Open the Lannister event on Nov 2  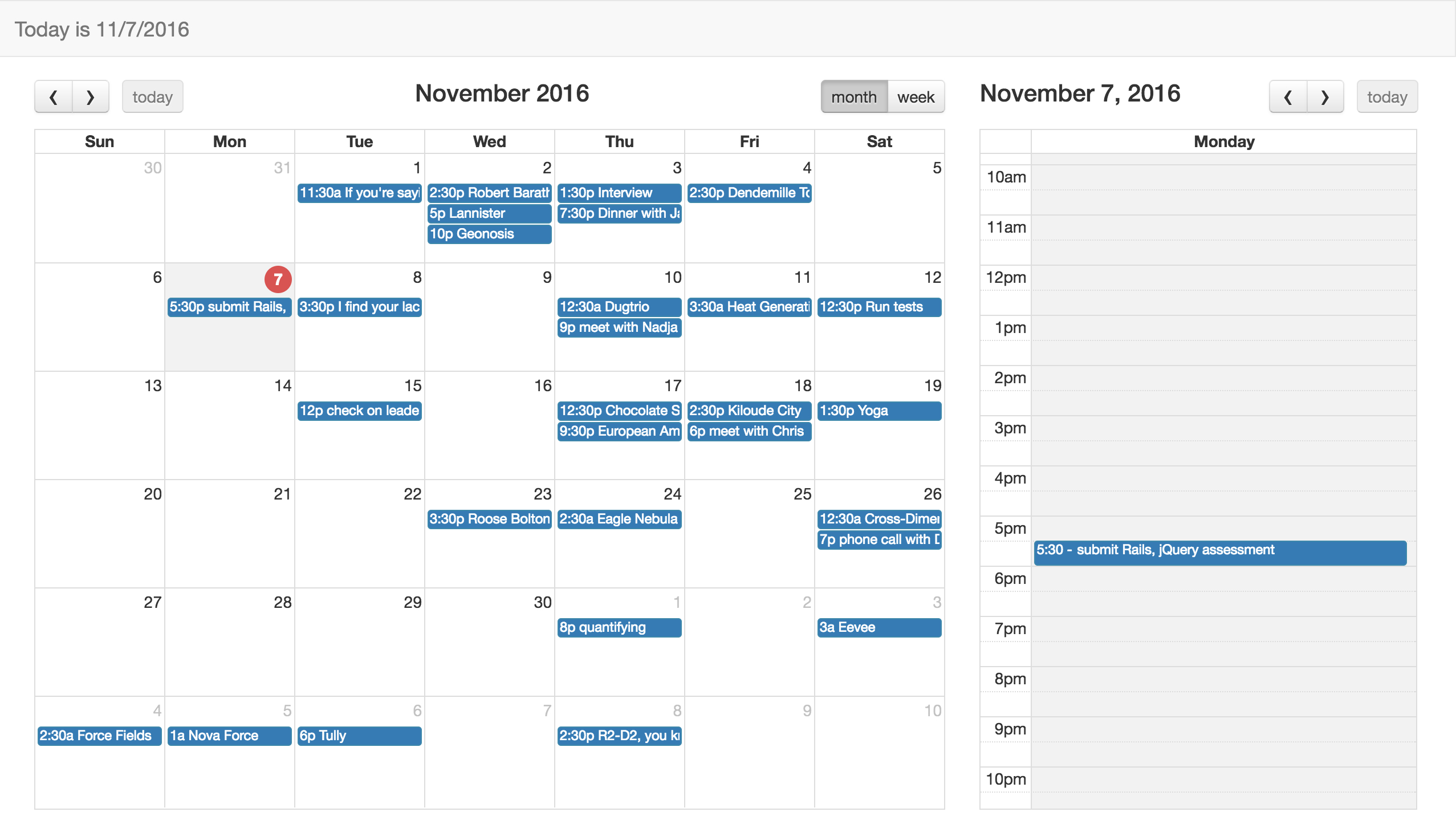coord(489,212)
